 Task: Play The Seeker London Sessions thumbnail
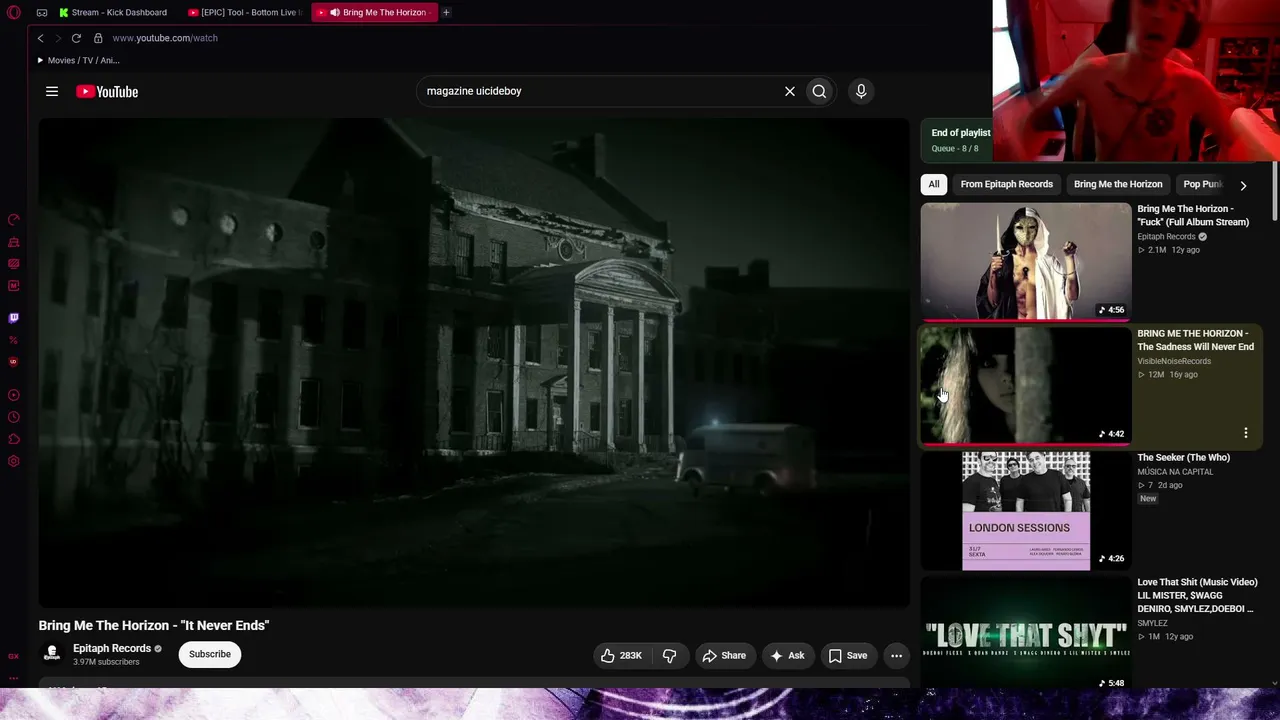coord(1026,510)
